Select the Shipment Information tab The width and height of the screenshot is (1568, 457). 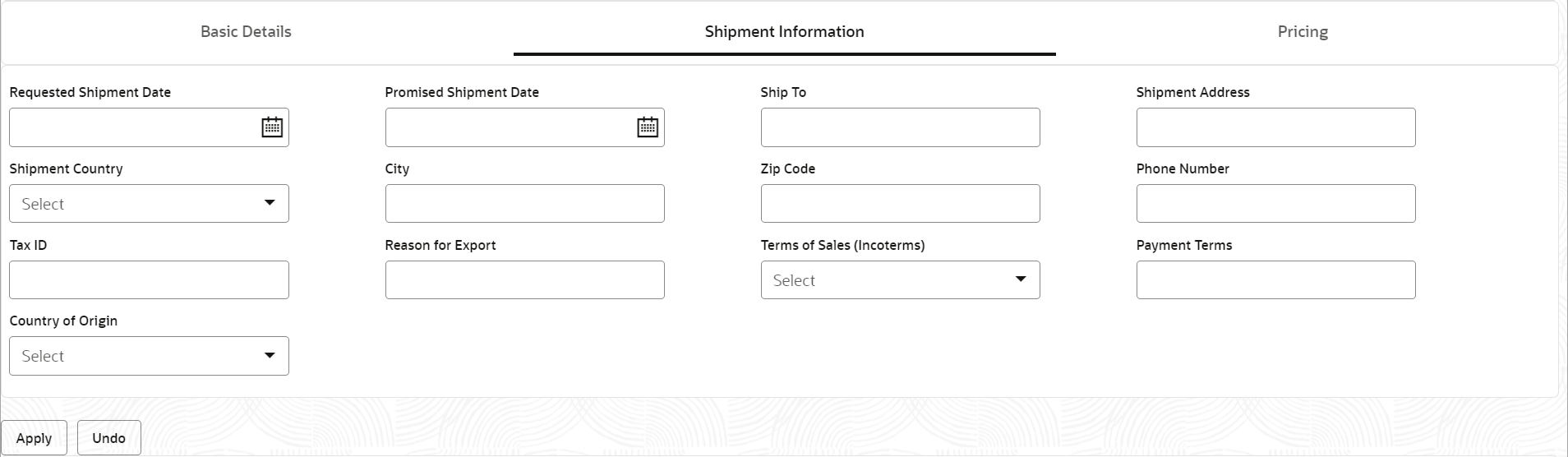point(784,32)
